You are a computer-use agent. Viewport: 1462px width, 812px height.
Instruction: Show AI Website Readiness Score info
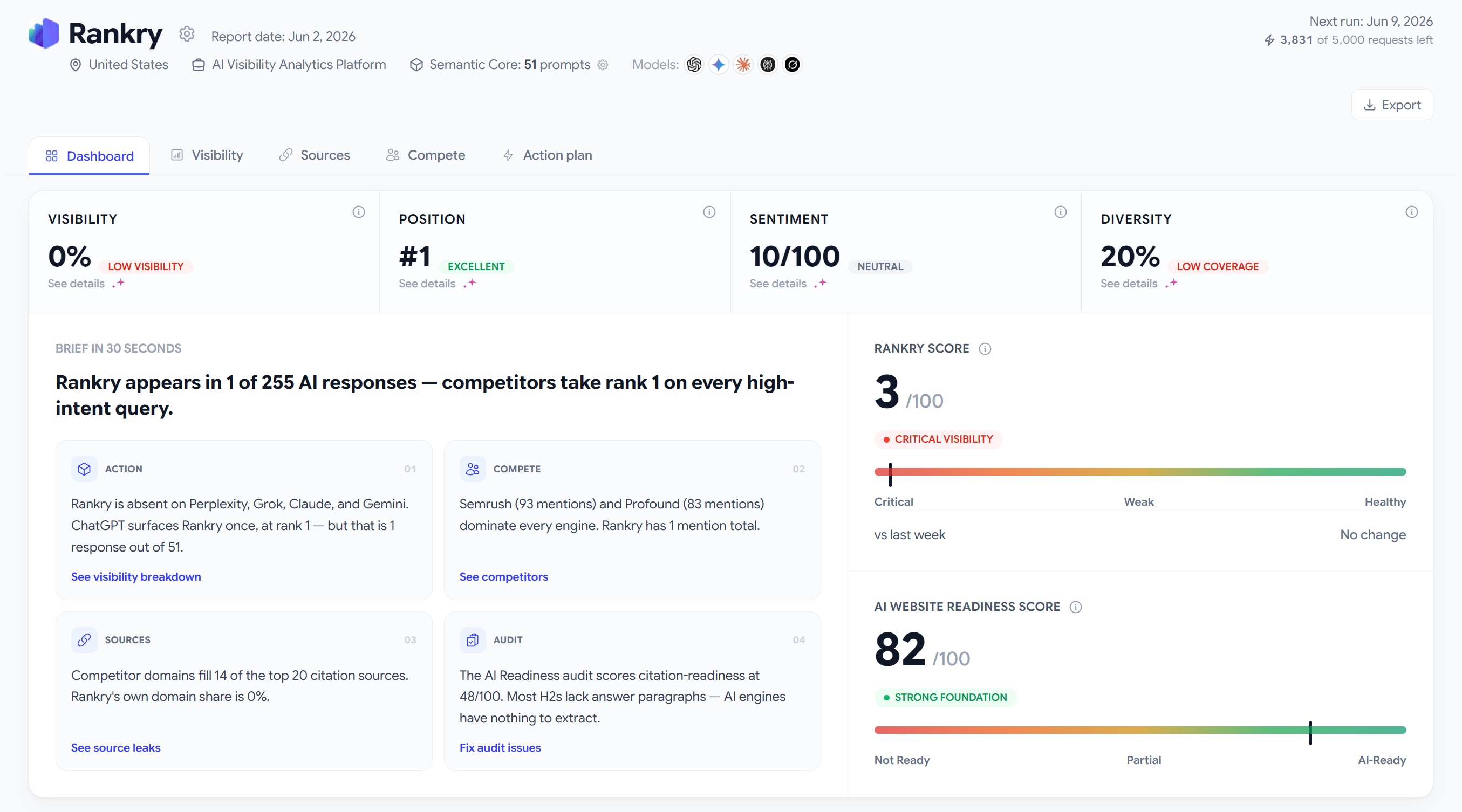tap(1076, 607)
